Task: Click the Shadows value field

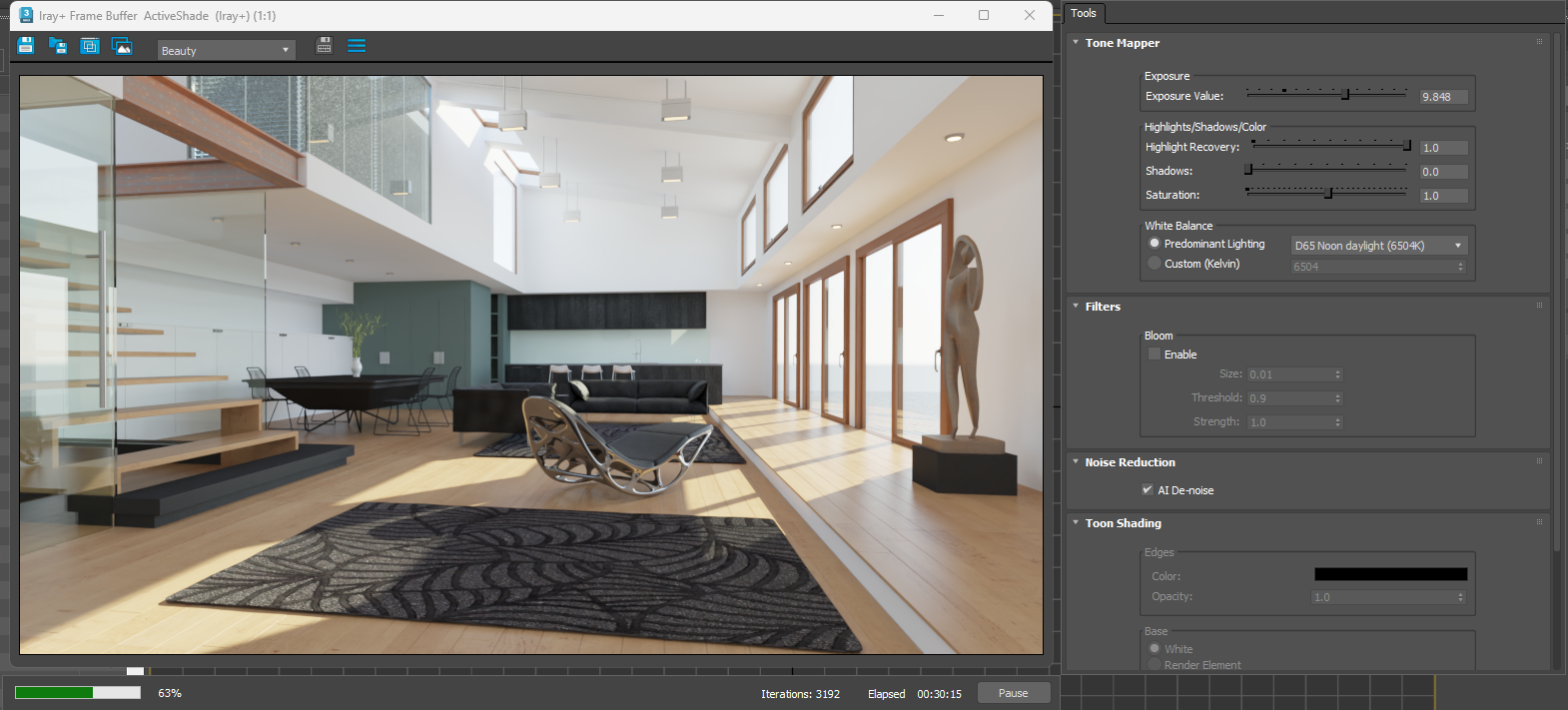Action: coord(1444,172)
